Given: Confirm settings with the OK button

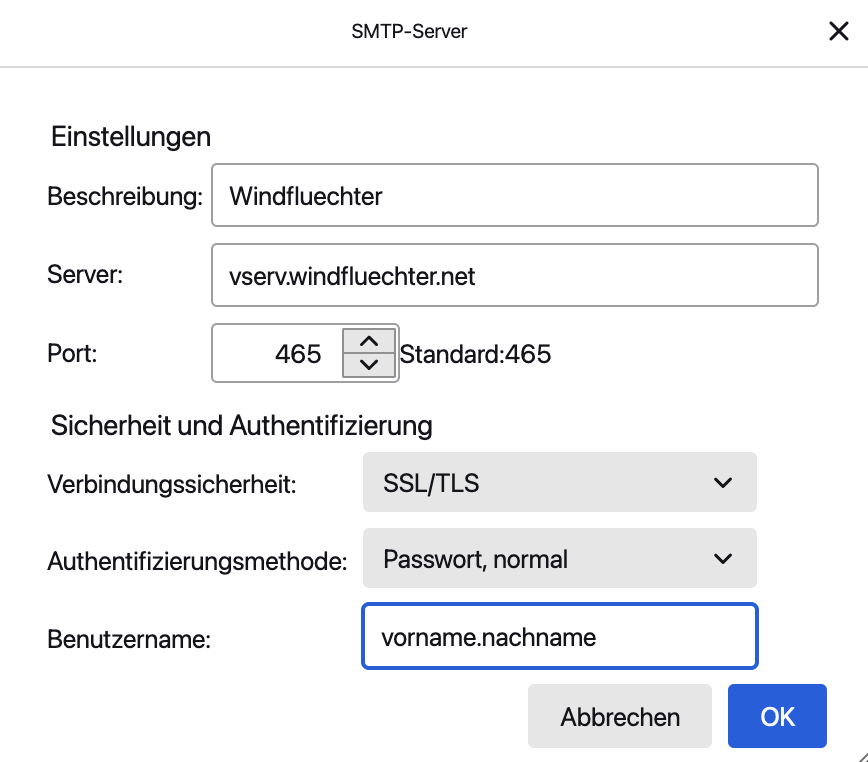Looking at the screenshot, I should (x=777, y=716).
